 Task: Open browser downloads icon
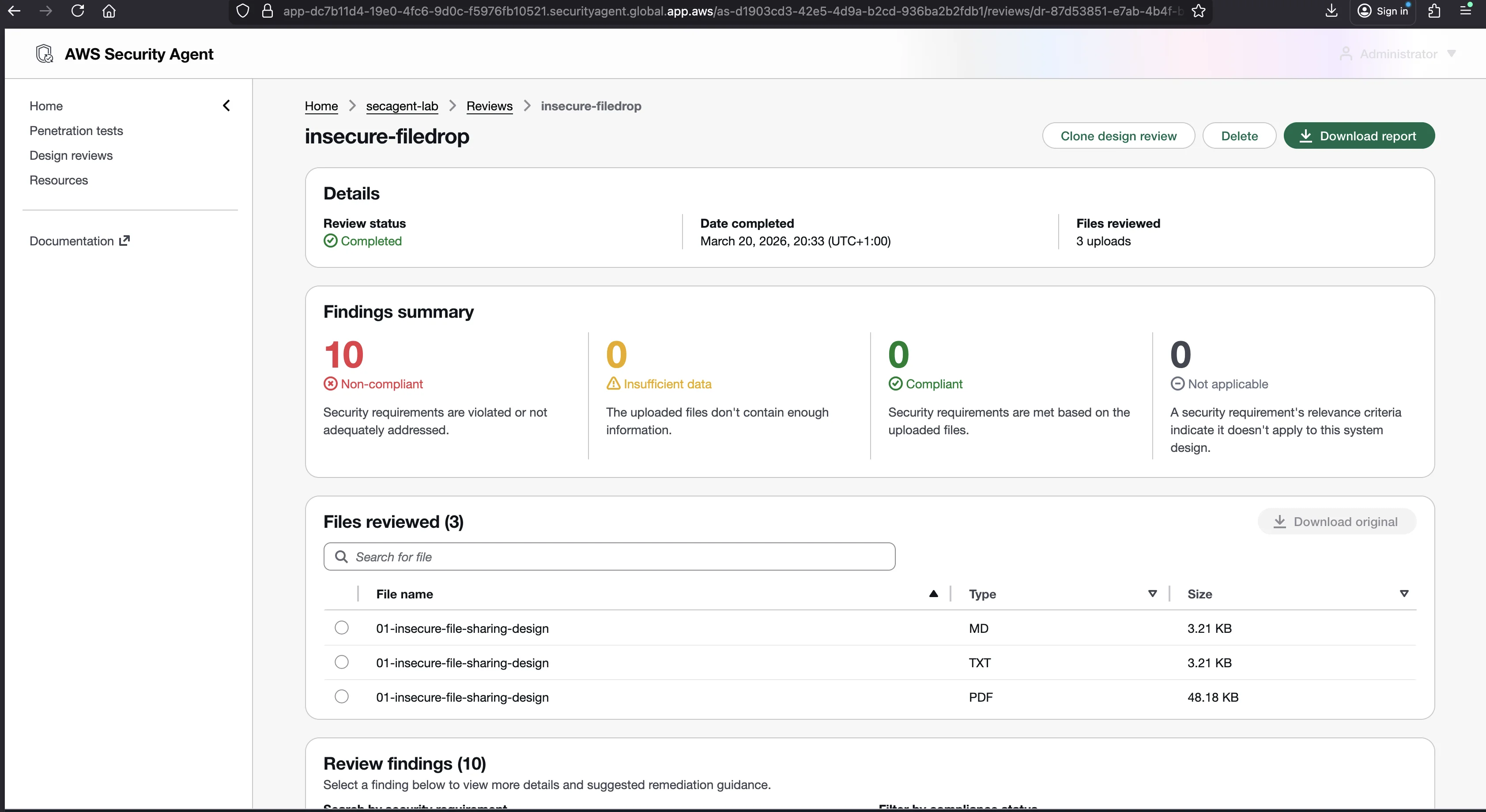click(1331, 11)
